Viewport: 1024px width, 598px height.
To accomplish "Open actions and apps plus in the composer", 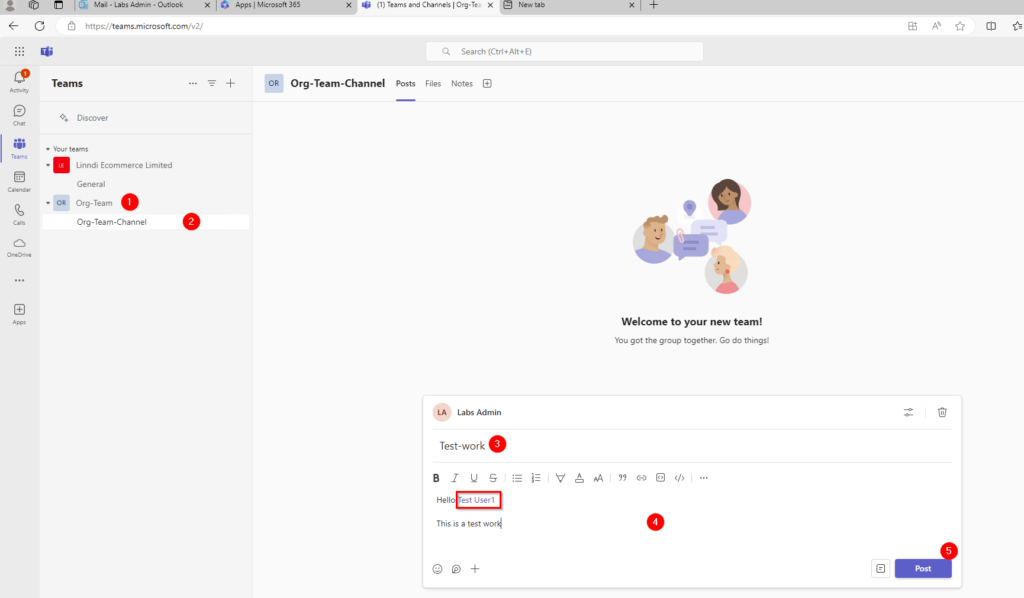I will (475, 569).
